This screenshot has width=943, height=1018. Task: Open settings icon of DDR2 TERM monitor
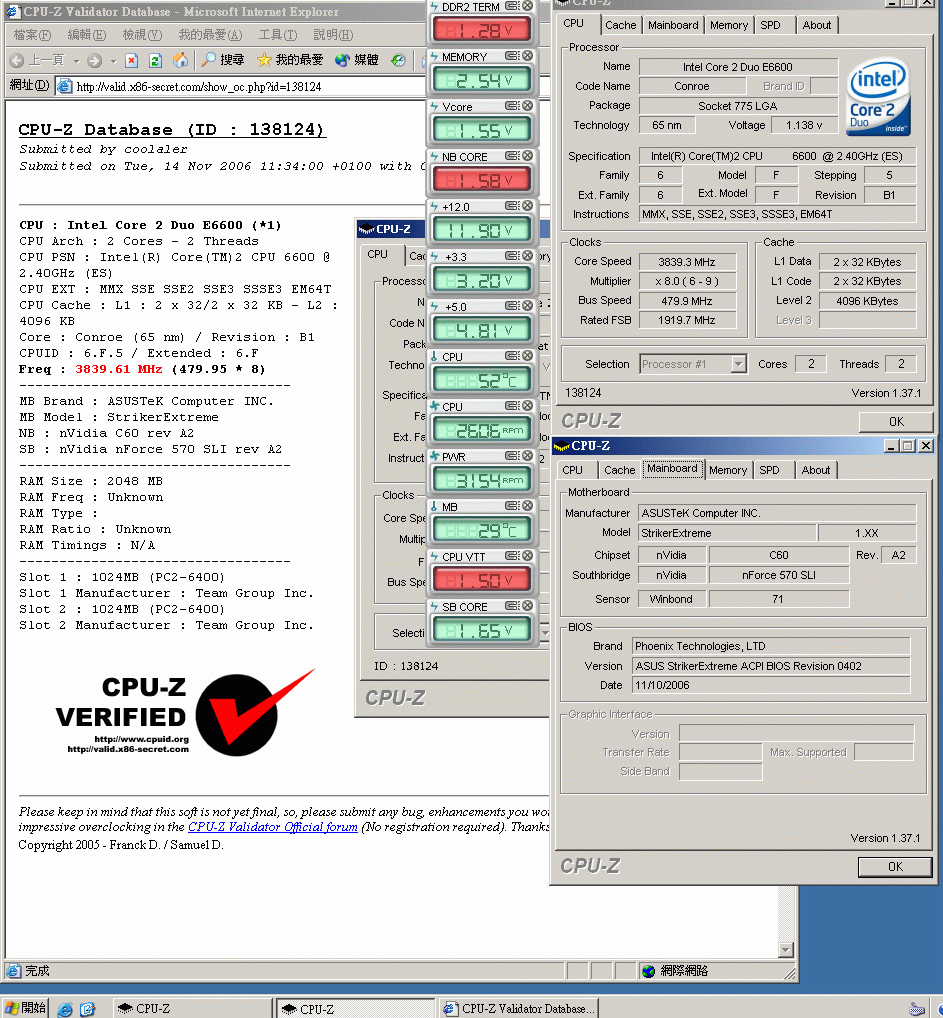(512, 6)
